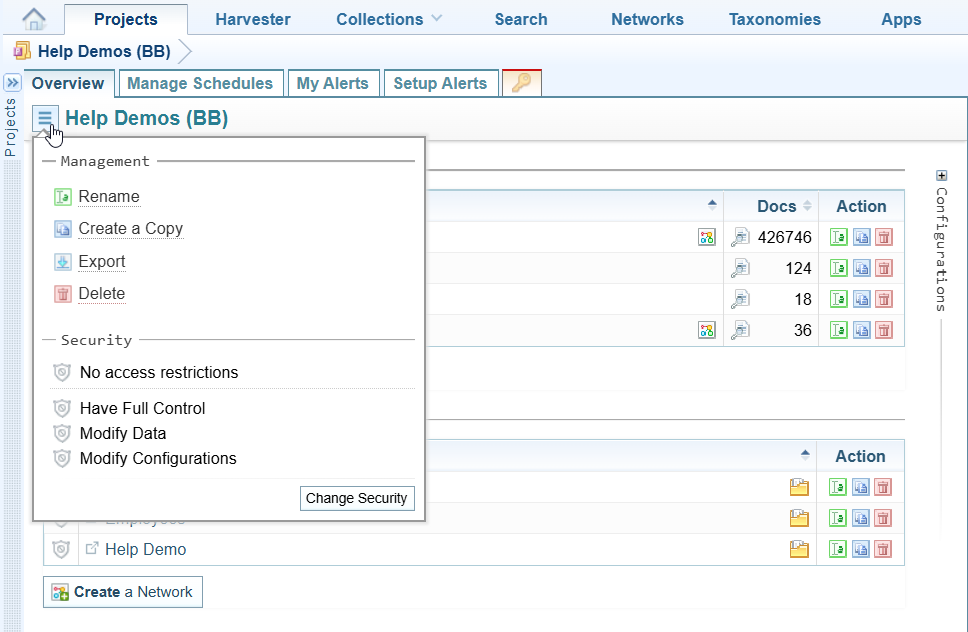Click the red delete icon in the 426746 docs row

[884, 238]
